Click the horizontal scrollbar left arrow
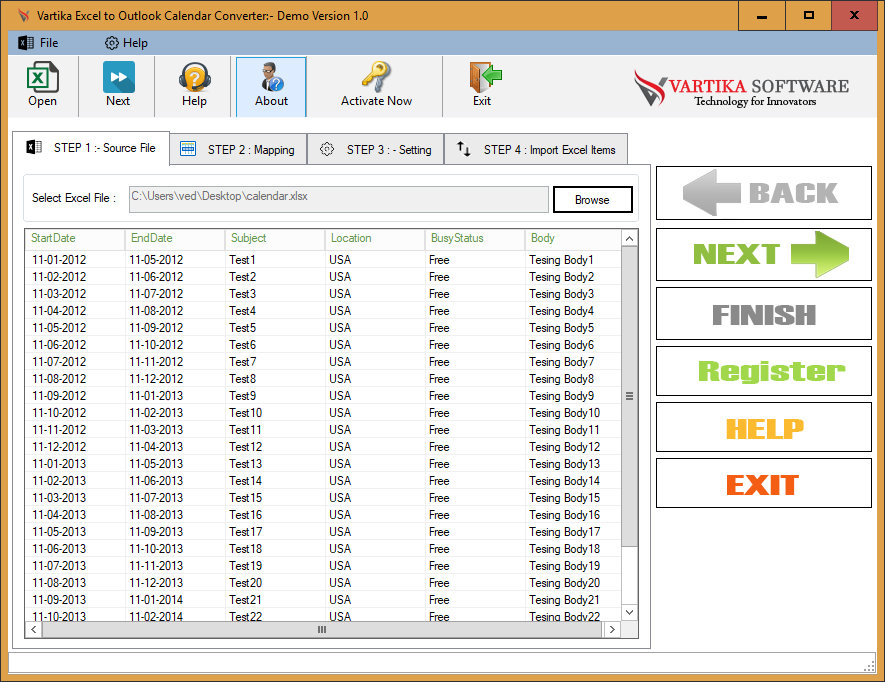 coord(34,629)
